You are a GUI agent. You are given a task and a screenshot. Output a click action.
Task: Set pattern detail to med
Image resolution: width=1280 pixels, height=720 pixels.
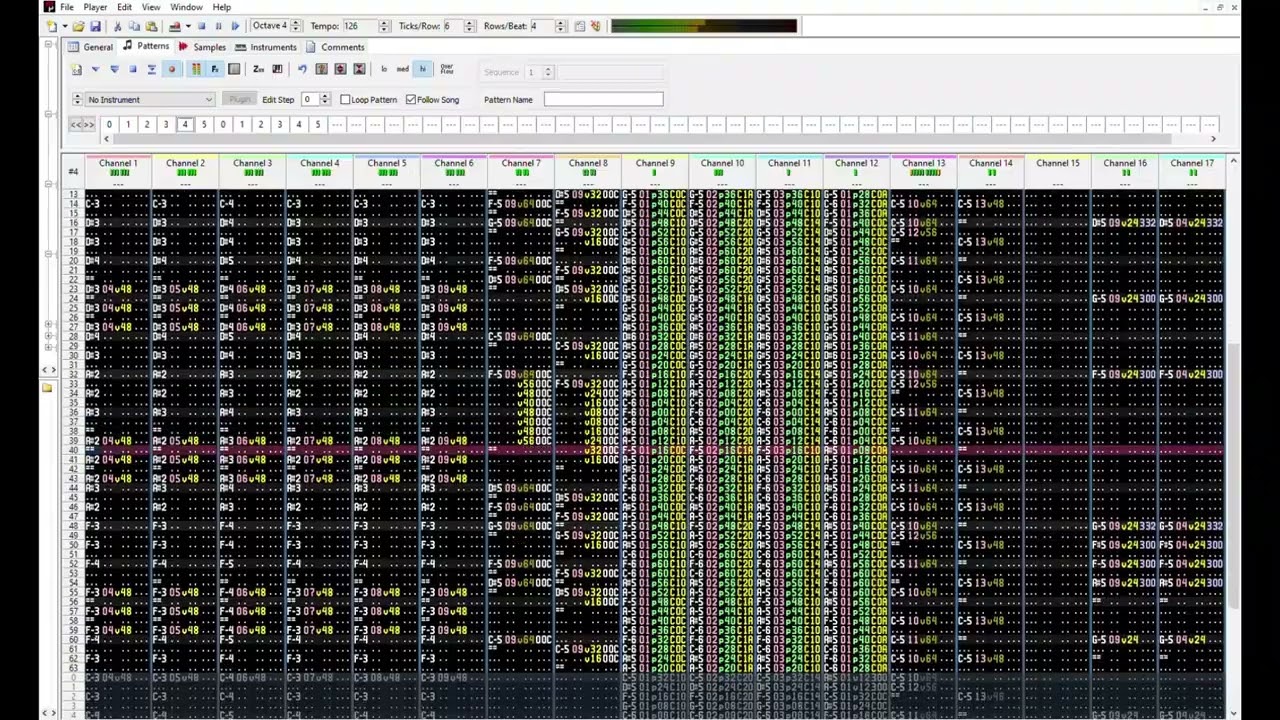point(402,69)
